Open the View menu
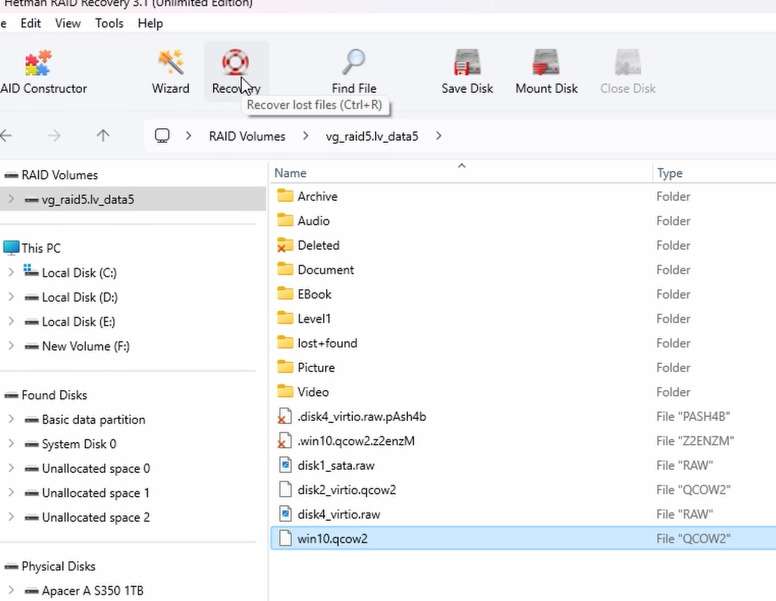 coord(68,23)
